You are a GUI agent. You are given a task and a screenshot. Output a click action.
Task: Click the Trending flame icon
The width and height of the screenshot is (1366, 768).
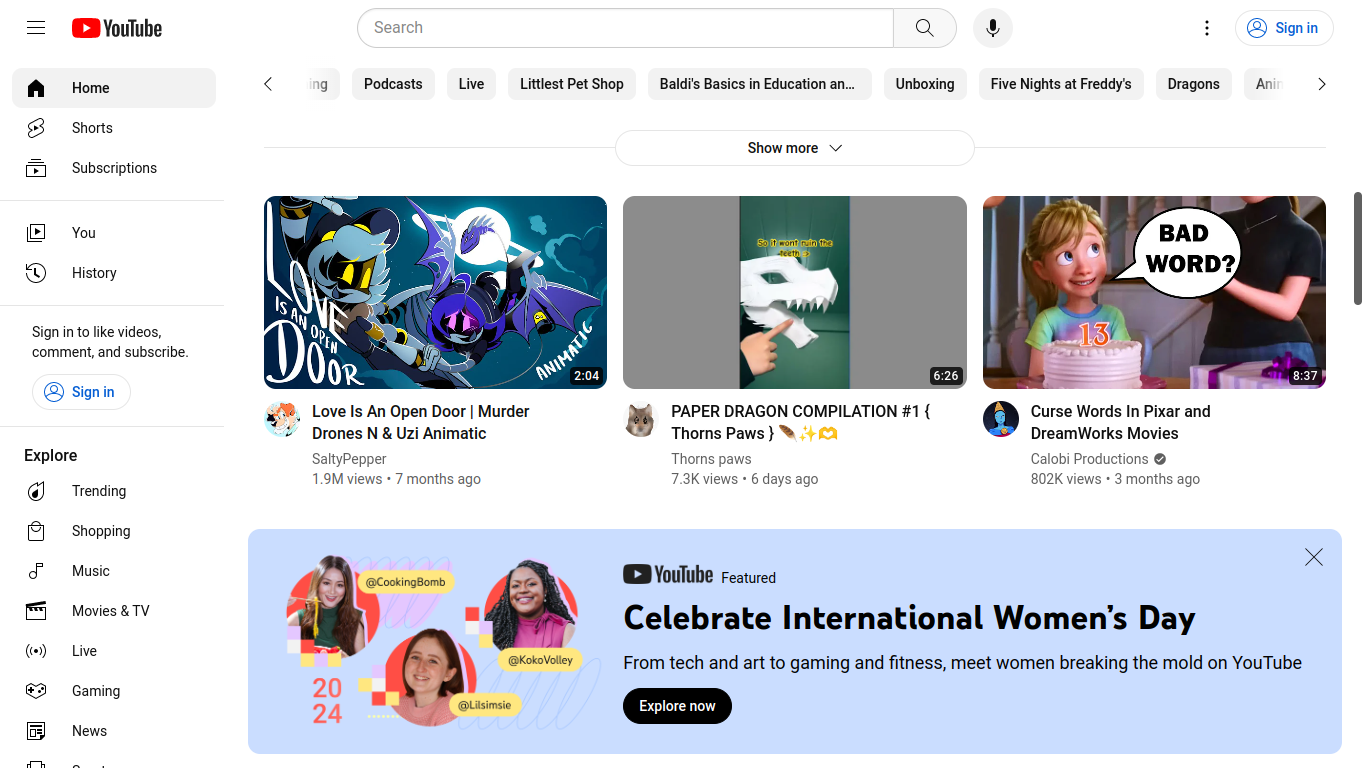point(36,491)
